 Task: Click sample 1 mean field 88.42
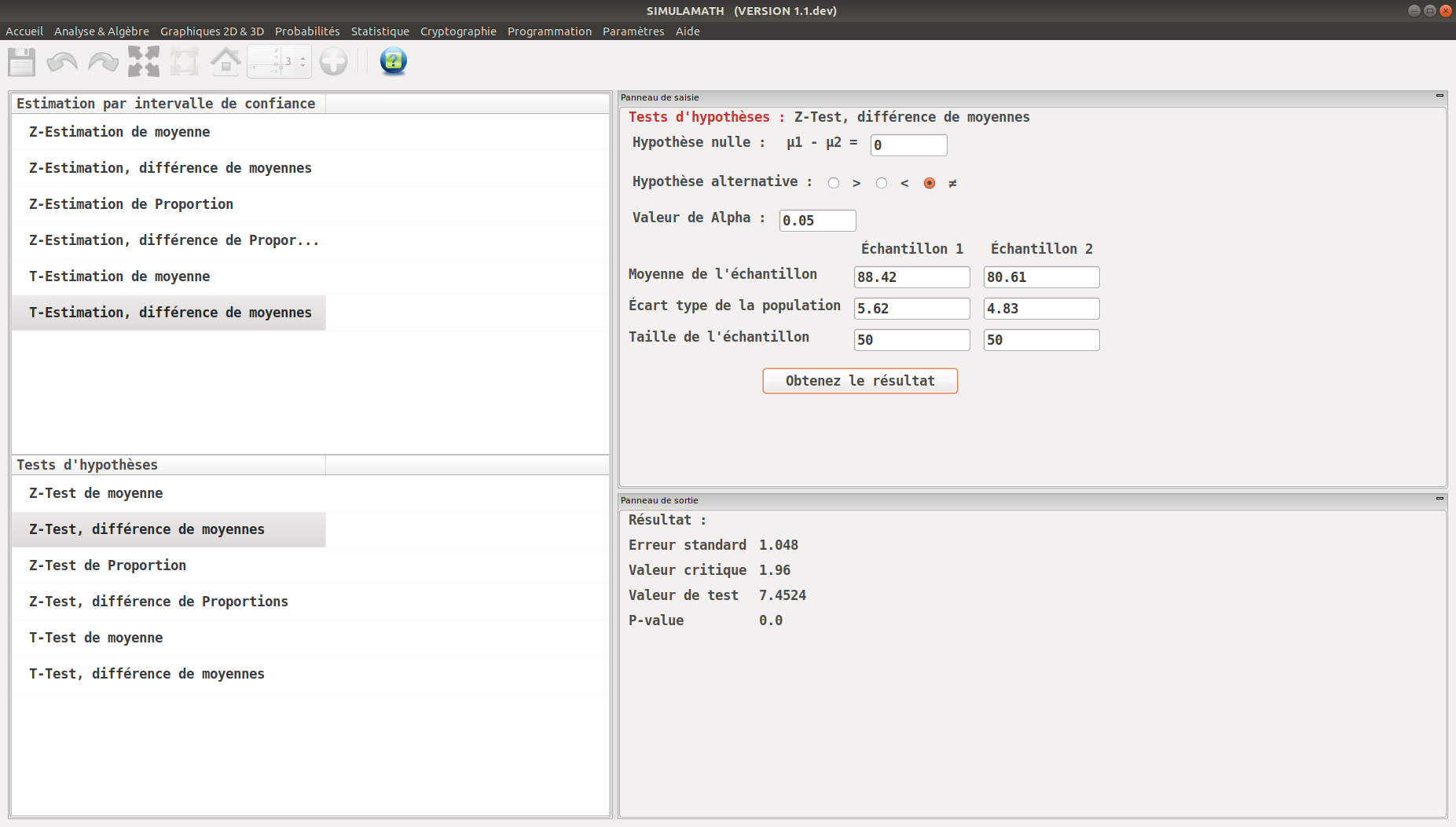(911, 277)
